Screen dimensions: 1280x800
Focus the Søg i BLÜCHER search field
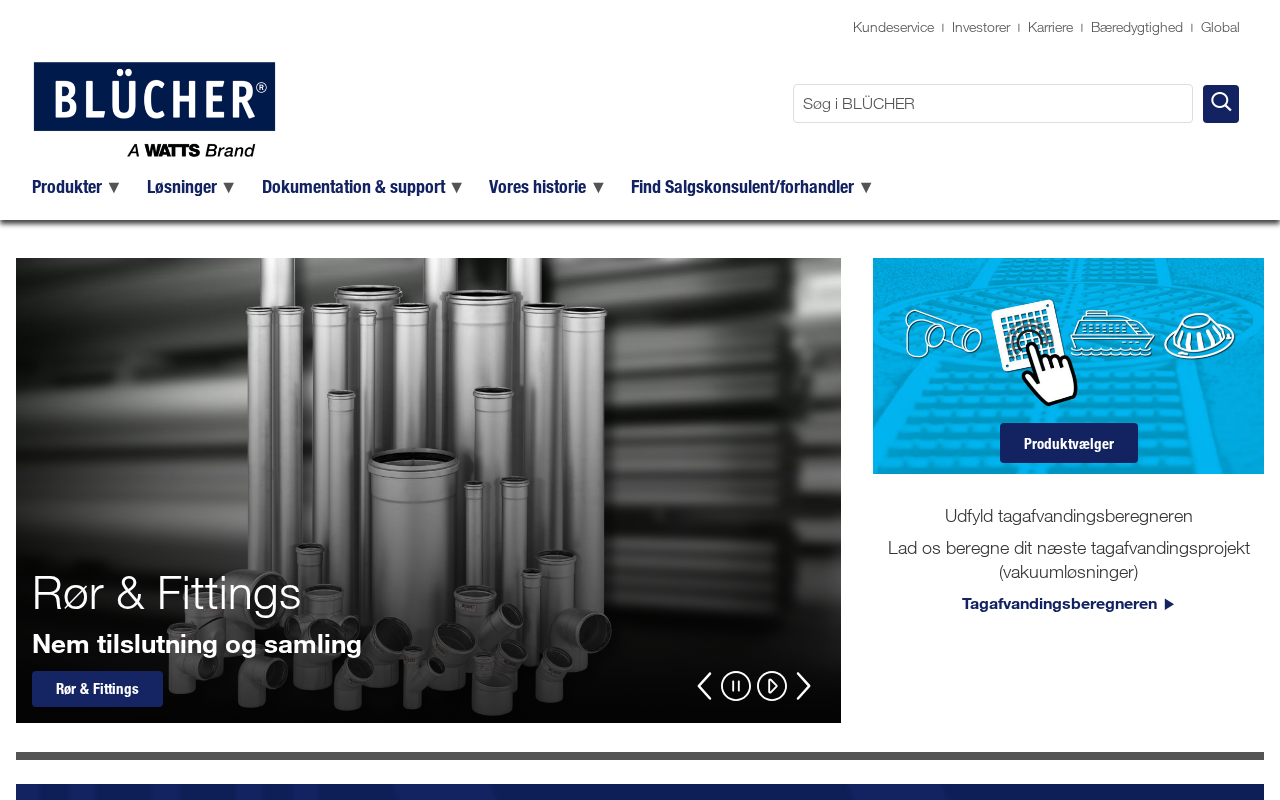coord(993,104)
